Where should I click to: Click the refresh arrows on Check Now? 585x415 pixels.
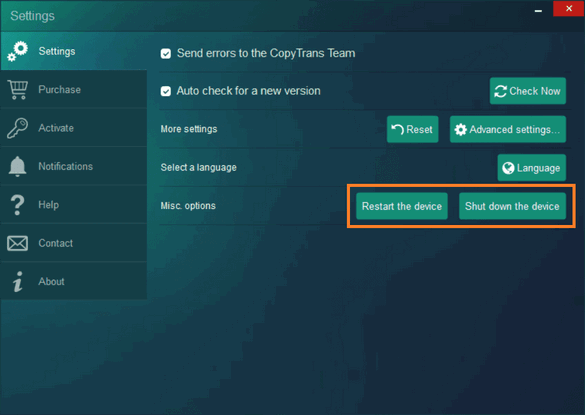pyautogui.click(x=501, y=91)
